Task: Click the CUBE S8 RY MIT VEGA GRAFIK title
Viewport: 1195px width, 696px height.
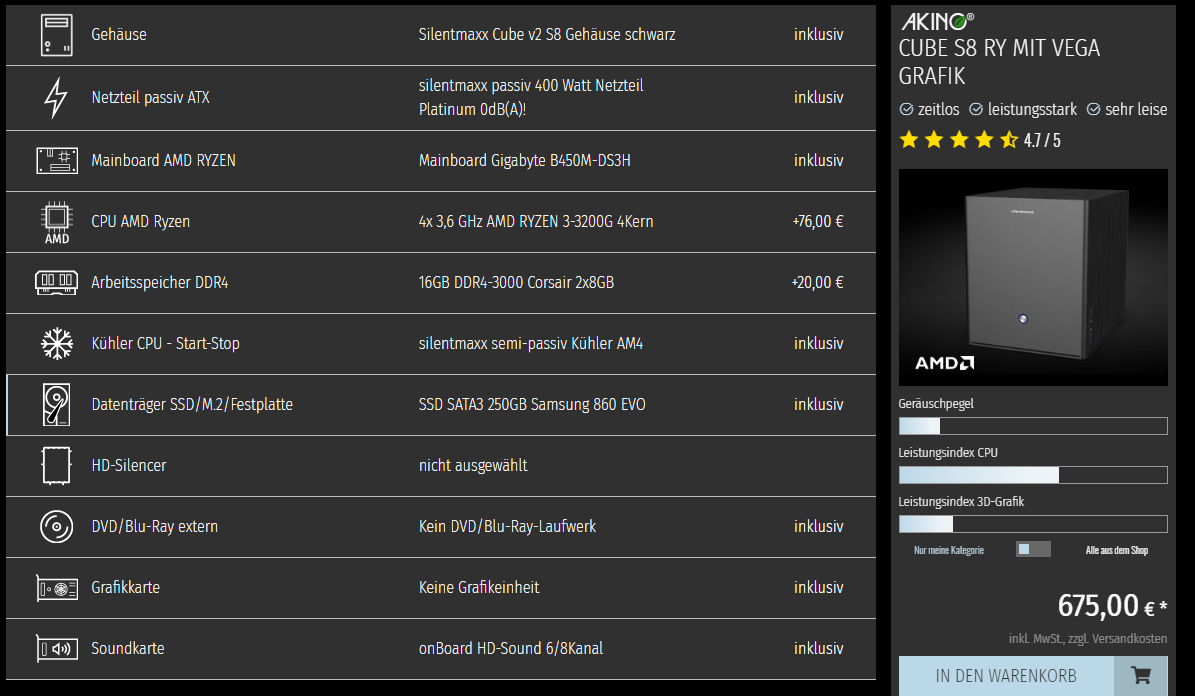Action: coord(999,62)
